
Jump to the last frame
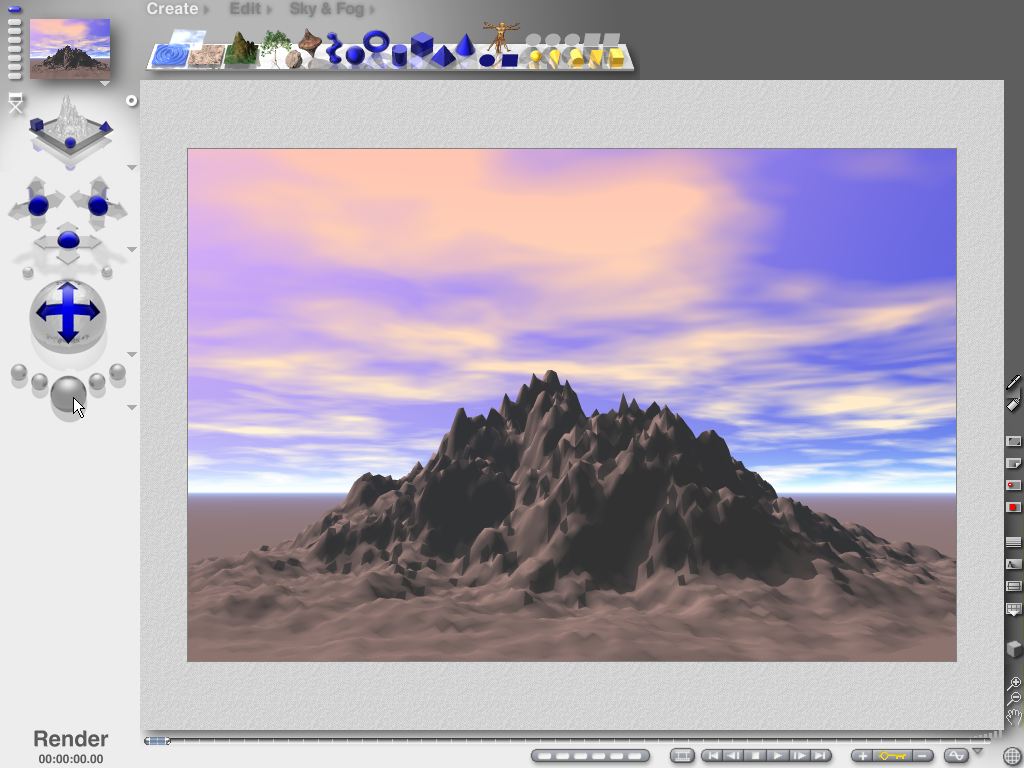[820, 756]
